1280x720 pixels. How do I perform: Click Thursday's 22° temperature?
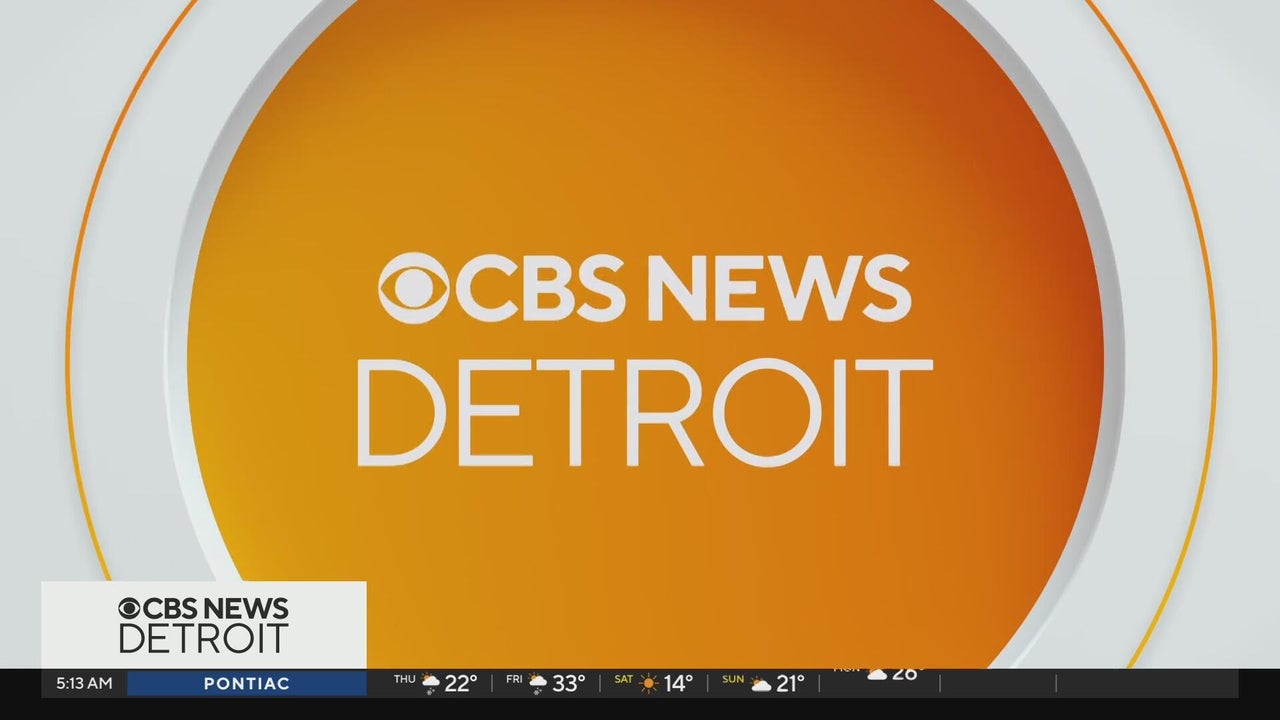pyautogui.click(x=461, y=684)
